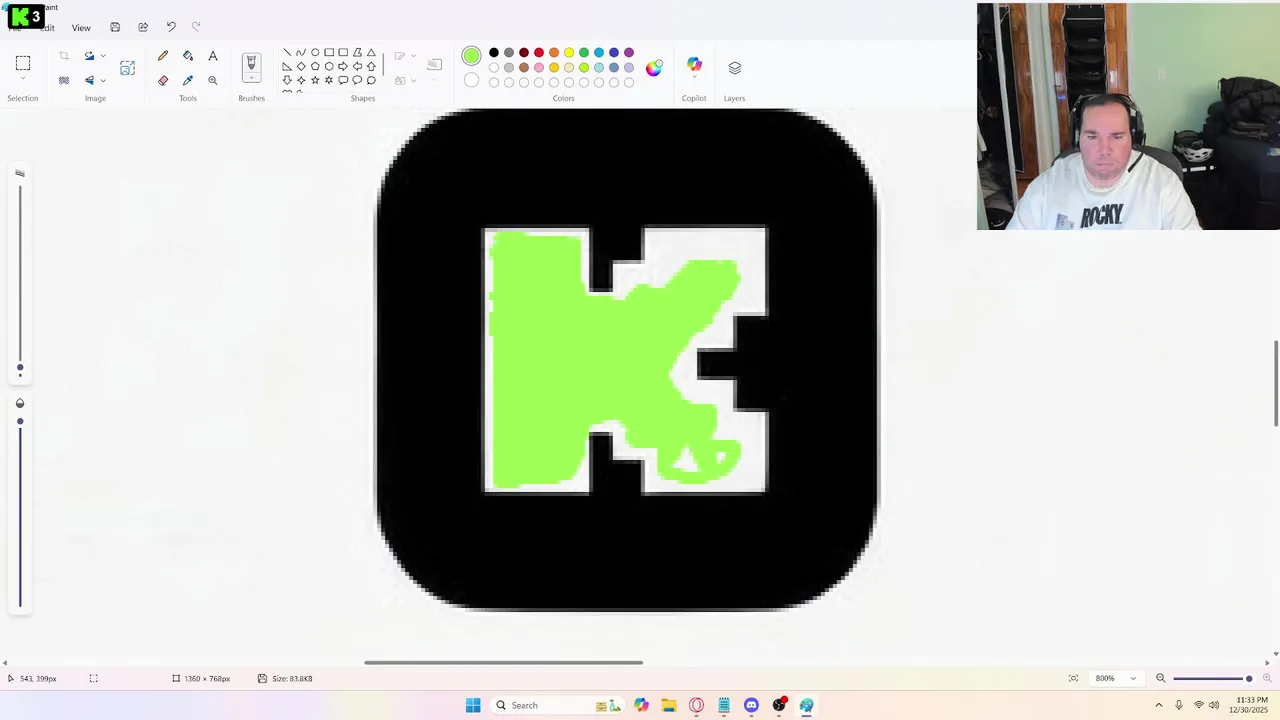
Task: Select the Eraser tool
Action: [x=163, y=80]
